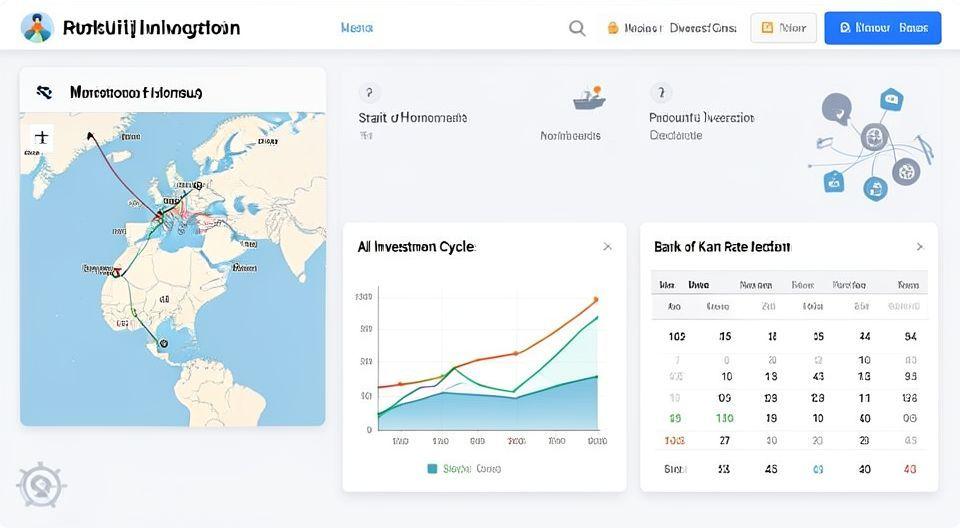
Task: Click the user avatar logo in header
Action: click(x=37, y=28)
